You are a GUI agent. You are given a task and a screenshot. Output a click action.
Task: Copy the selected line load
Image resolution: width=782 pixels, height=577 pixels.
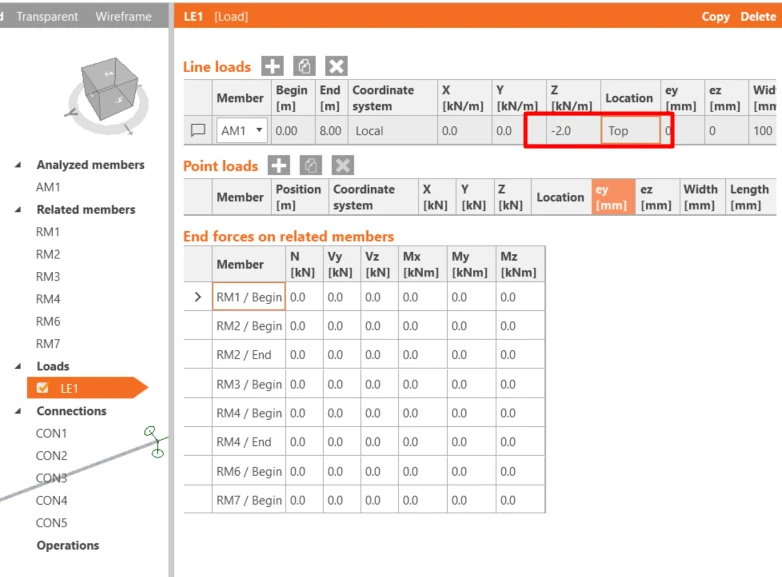(x=304, y=66)
